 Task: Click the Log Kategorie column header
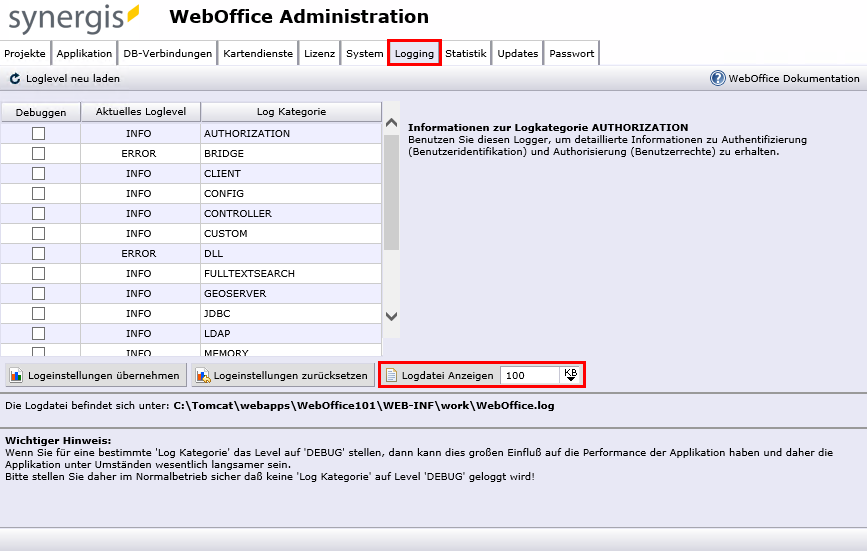(x=291, y=112)
